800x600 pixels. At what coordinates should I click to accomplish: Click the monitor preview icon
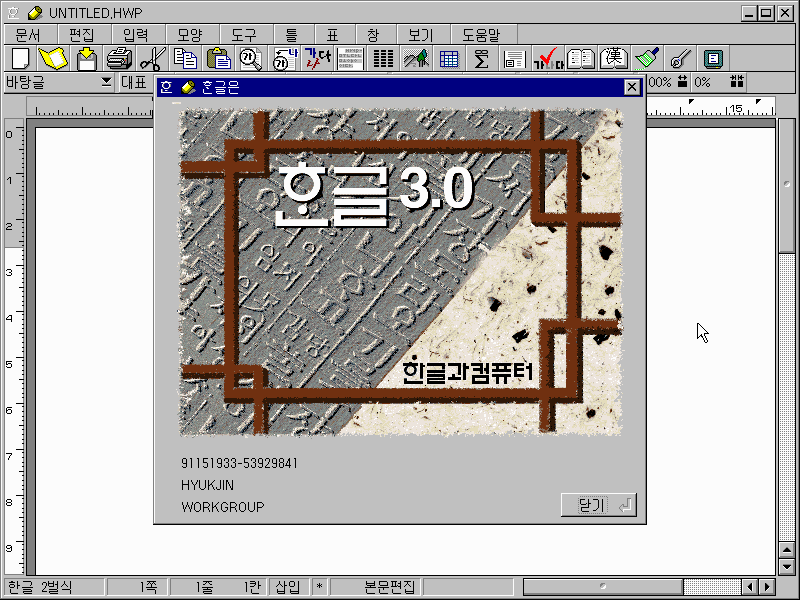(713, 59)
